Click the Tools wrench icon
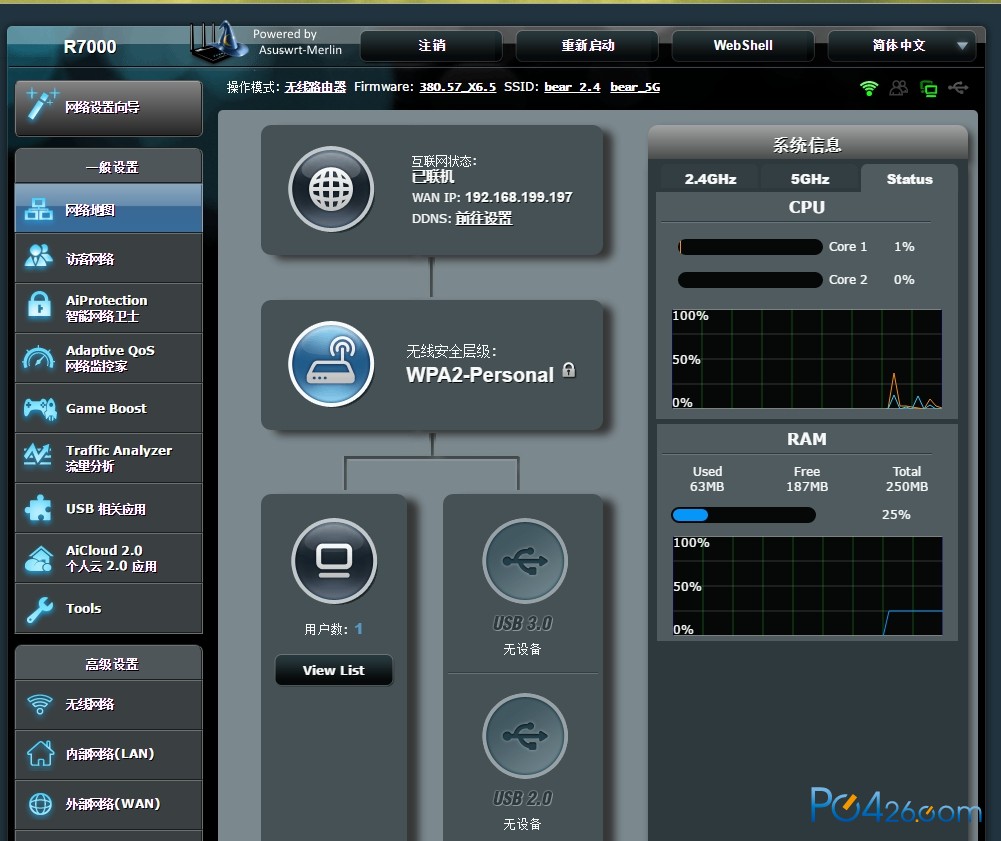The width and height of the screenshot is (1001, 841). click(40, 609)
